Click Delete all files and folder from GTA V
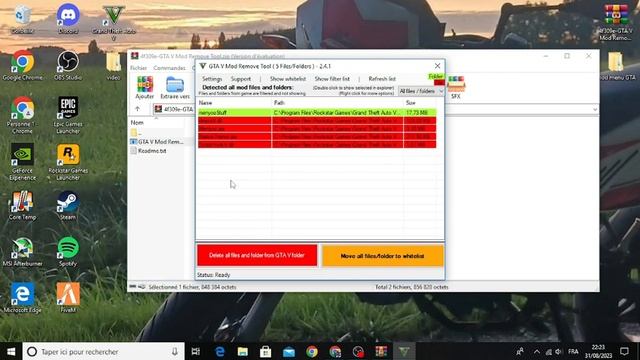Screen dimensions: 640x360 pyautogui.click(x=257, y=255)
